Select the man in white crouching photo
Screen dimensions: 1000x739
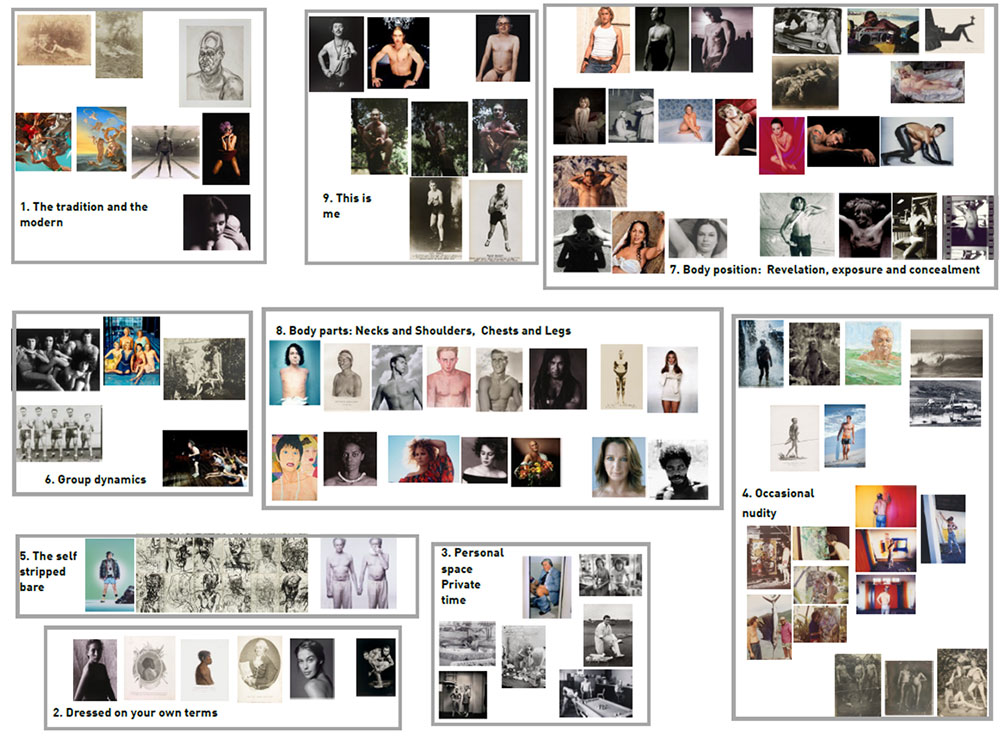(x=608, y=636)
